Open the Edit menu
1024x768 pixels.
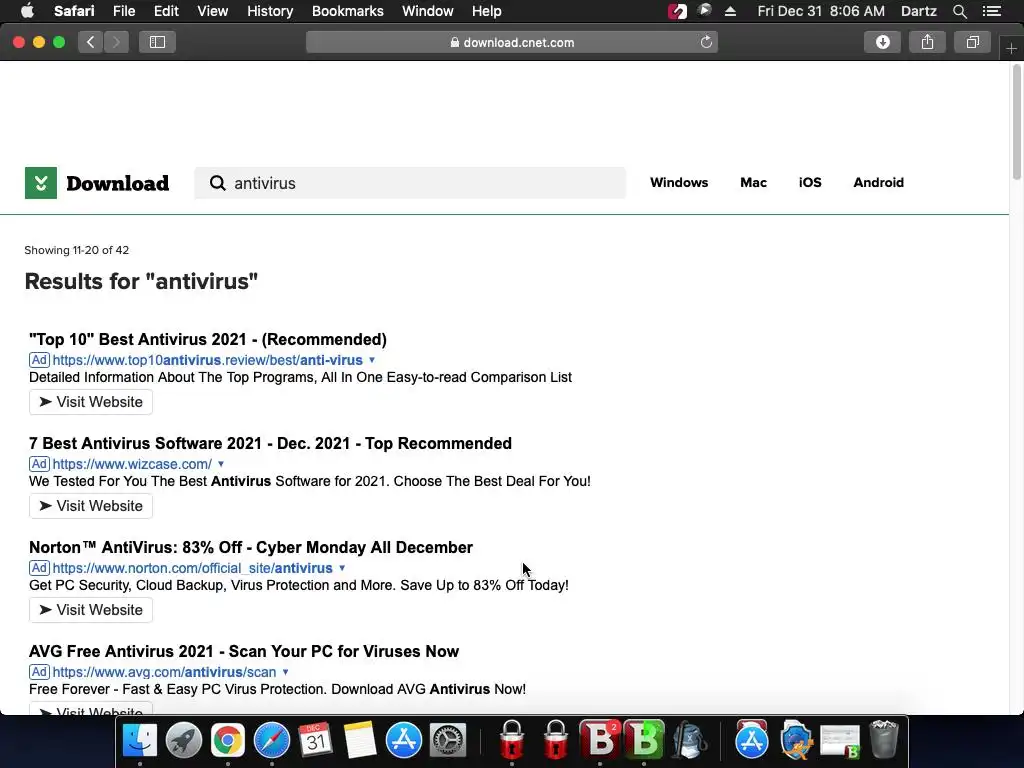coord(166,11)
